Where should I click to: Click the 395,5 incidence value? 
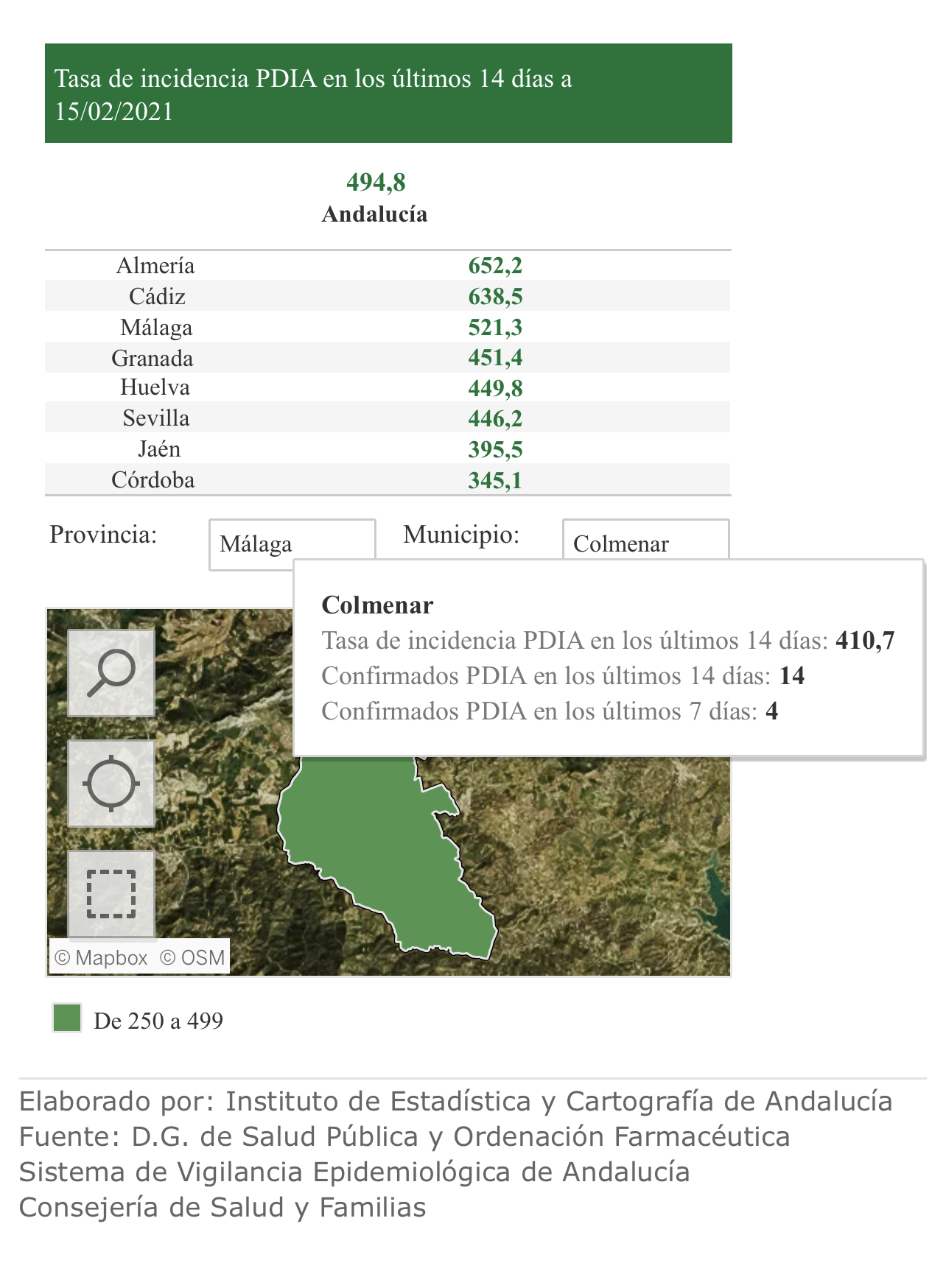(x=495, y=450)
